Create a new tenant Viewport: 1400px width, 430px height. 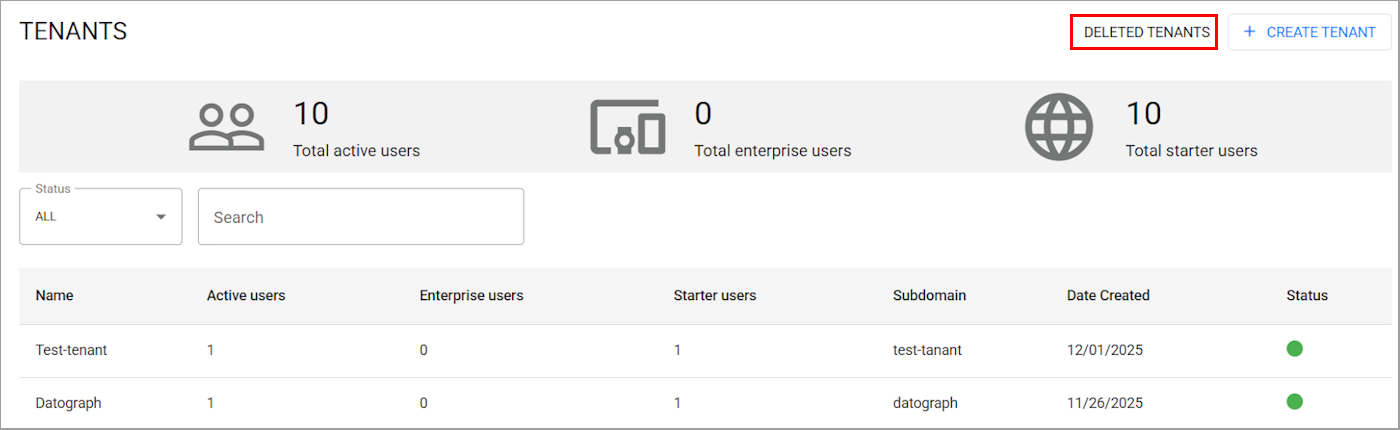(x=1309, y=32)
